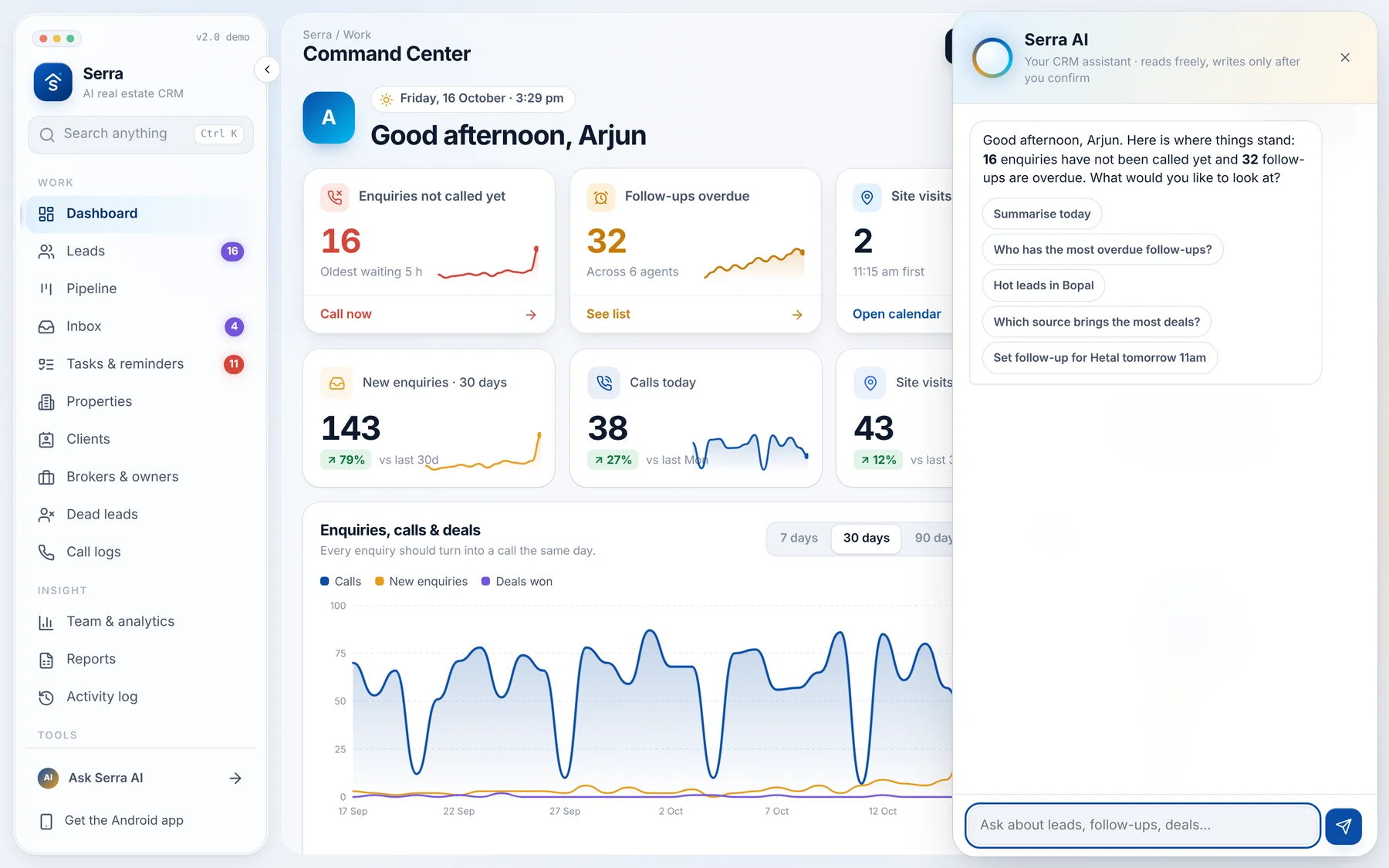This screenshot has height=868, width=1389.
Task: Click the send message paper-plane button
Action: point(1343,826)
